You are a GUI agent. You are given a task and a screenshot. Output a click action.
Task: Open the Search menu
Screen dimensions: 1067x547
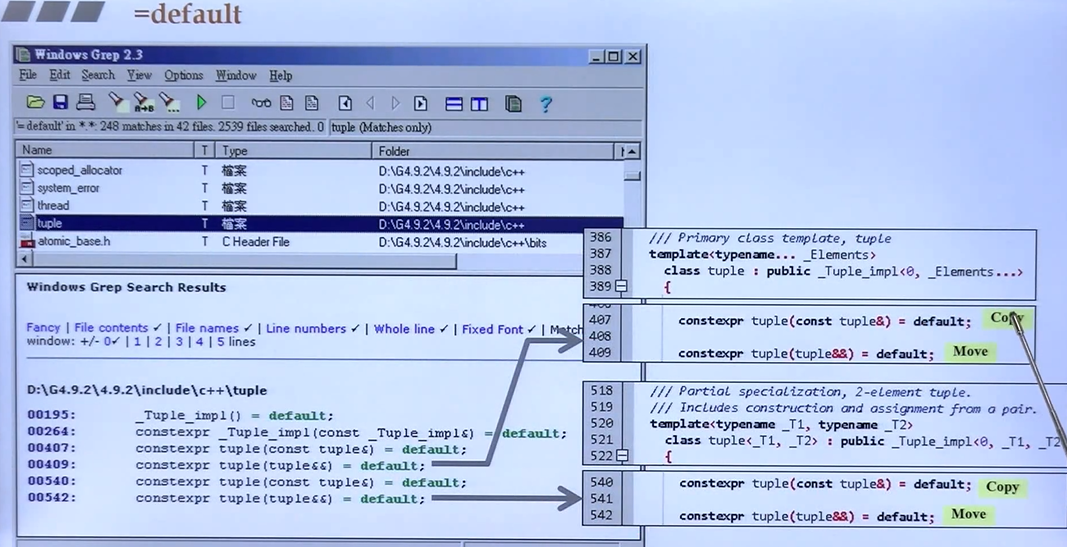pos(98,75)
